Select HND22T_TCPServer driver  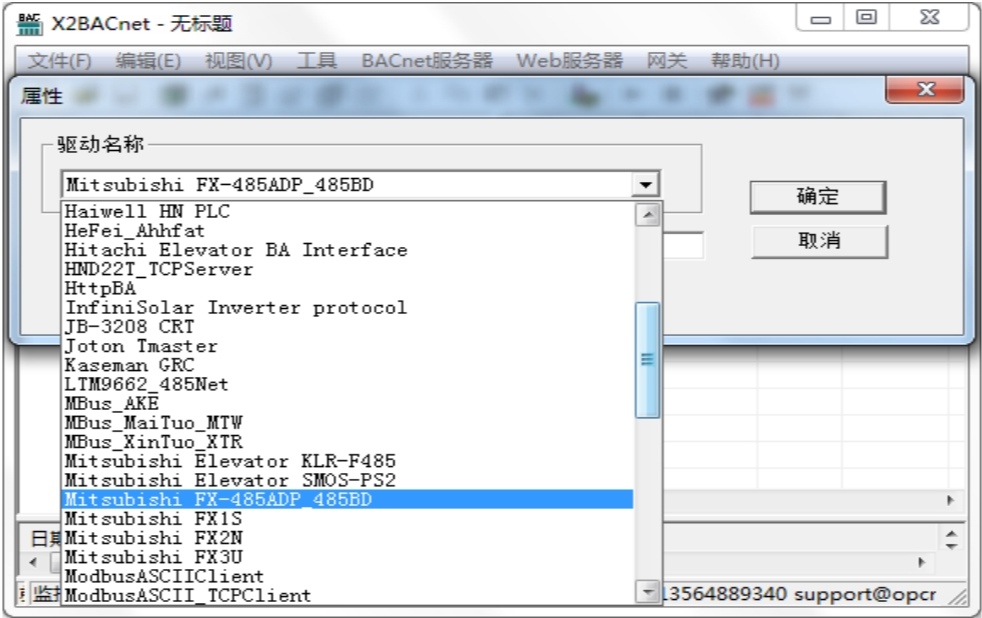coord(348,269)
